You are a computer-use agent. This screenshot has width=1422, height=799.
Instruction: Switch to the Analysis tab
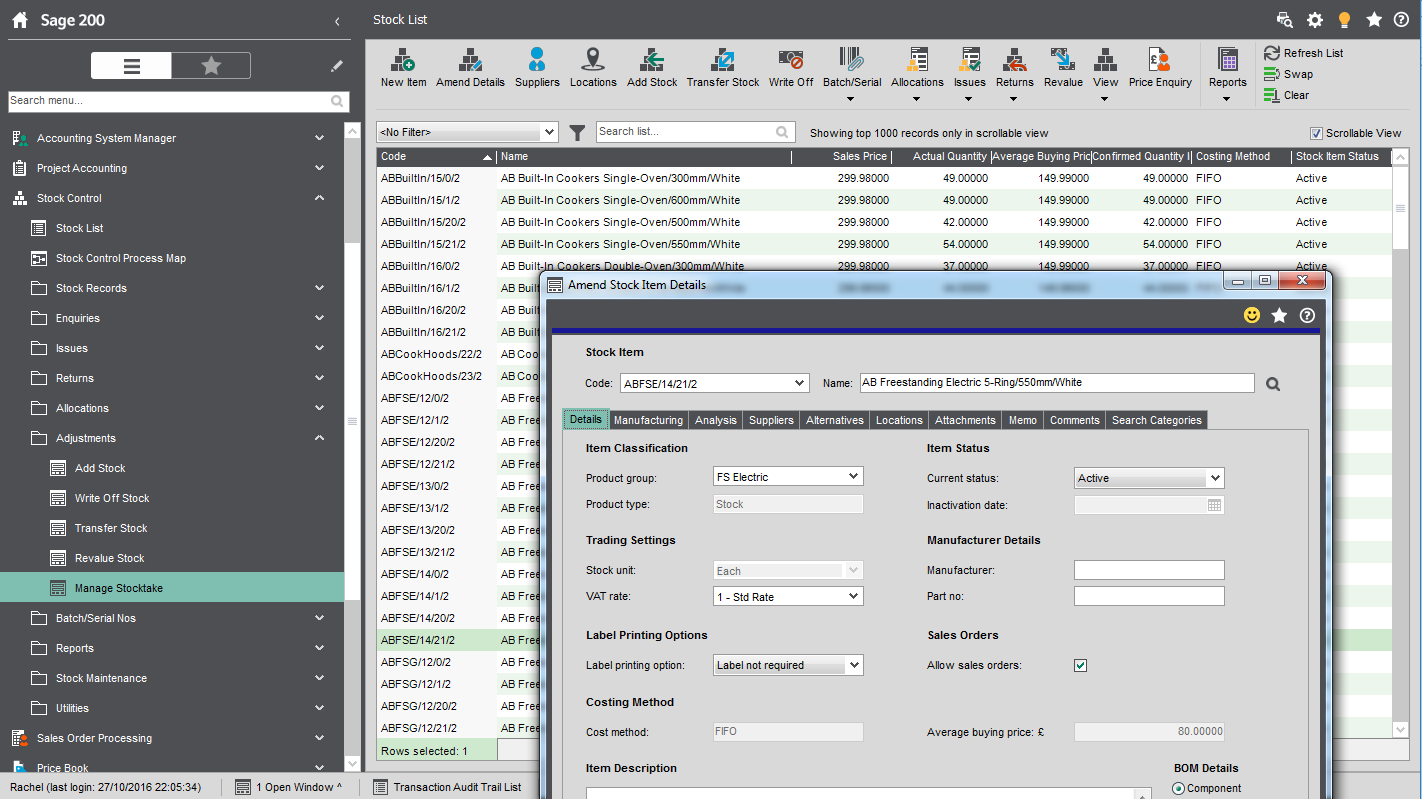tap(716, 420)
